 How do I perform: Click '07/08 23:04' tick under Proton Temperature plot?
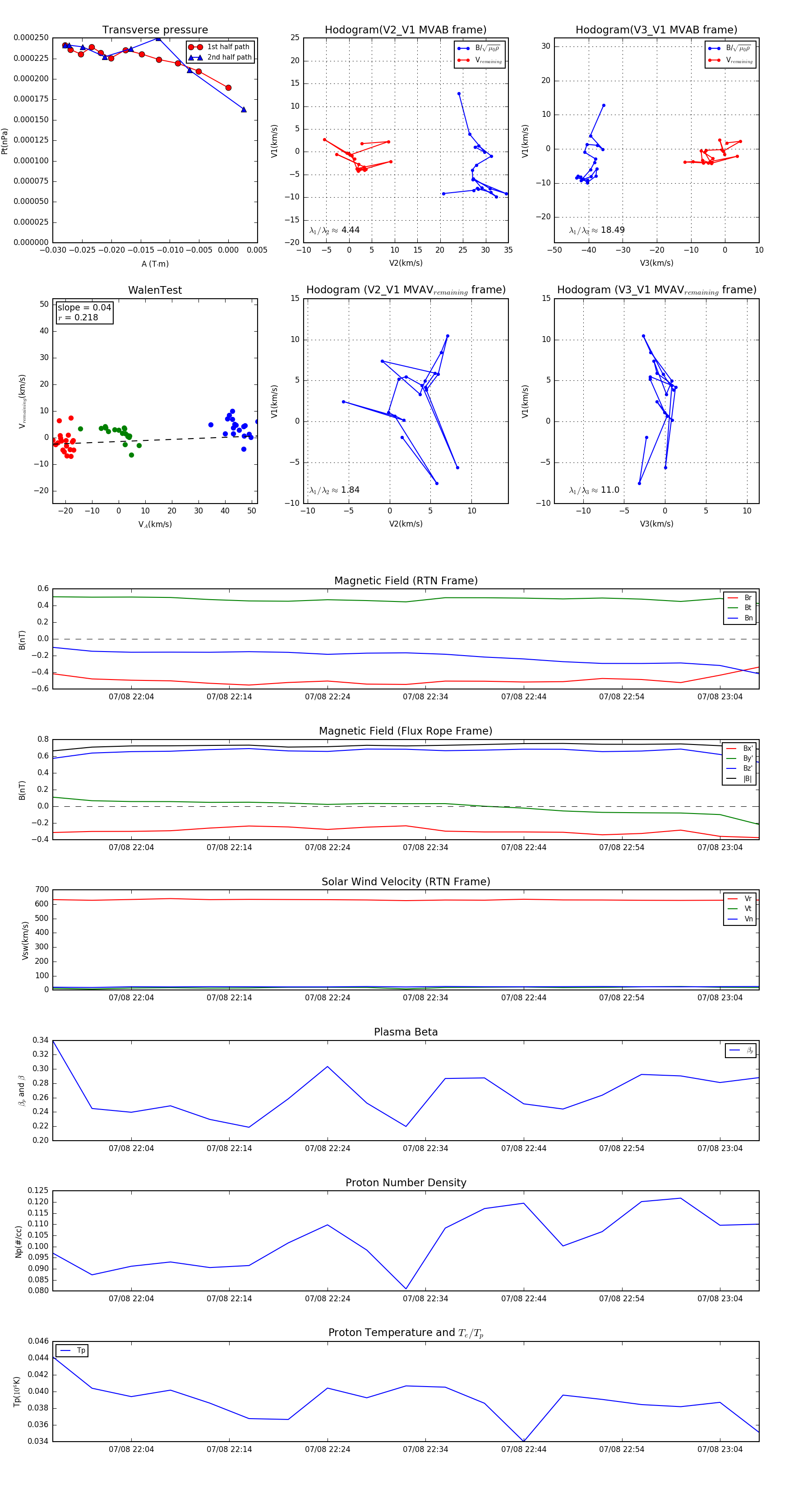[x=720, y=1449]
